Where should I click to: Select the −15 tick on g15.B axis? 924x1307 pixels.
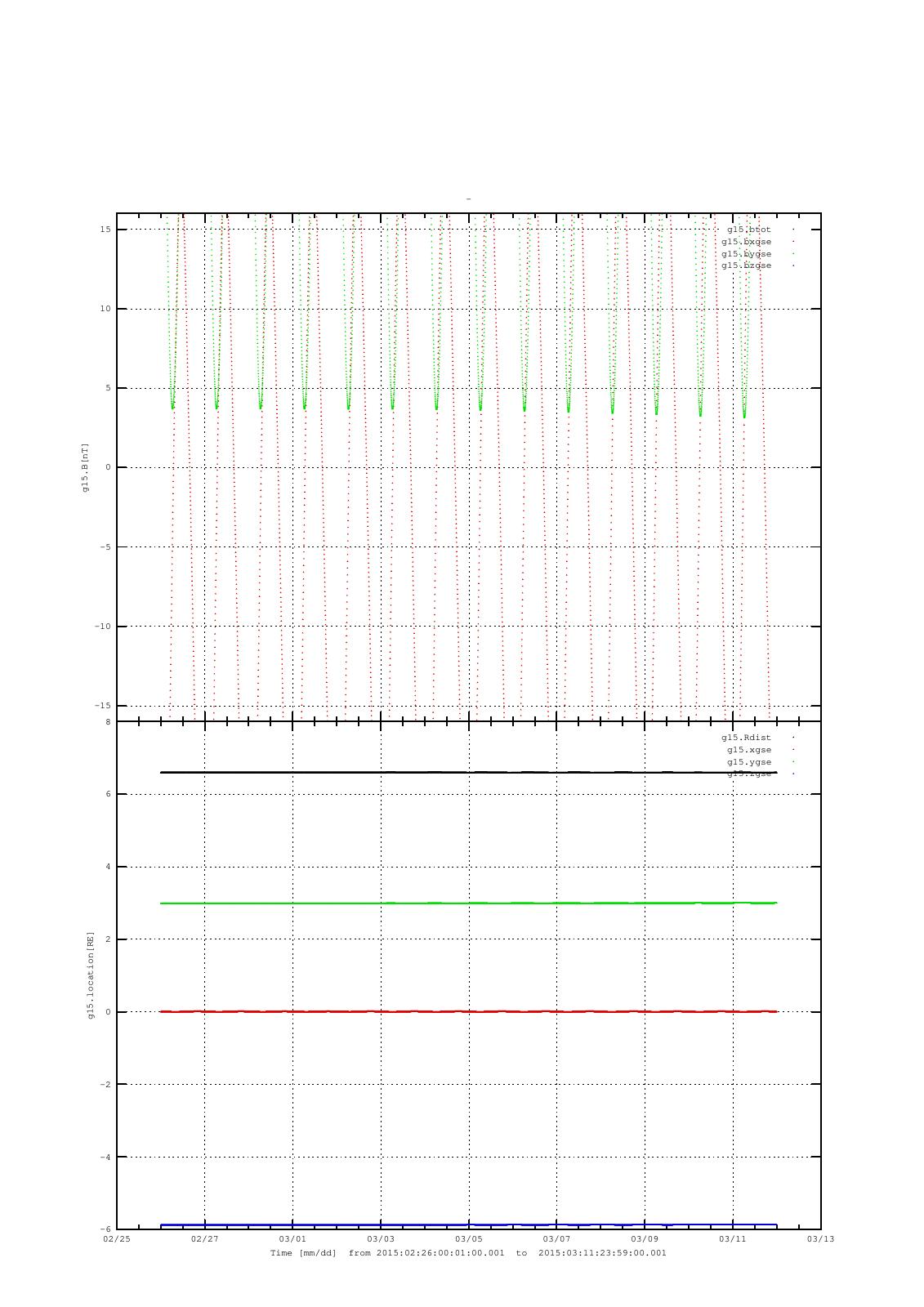(x=102, y=706)
